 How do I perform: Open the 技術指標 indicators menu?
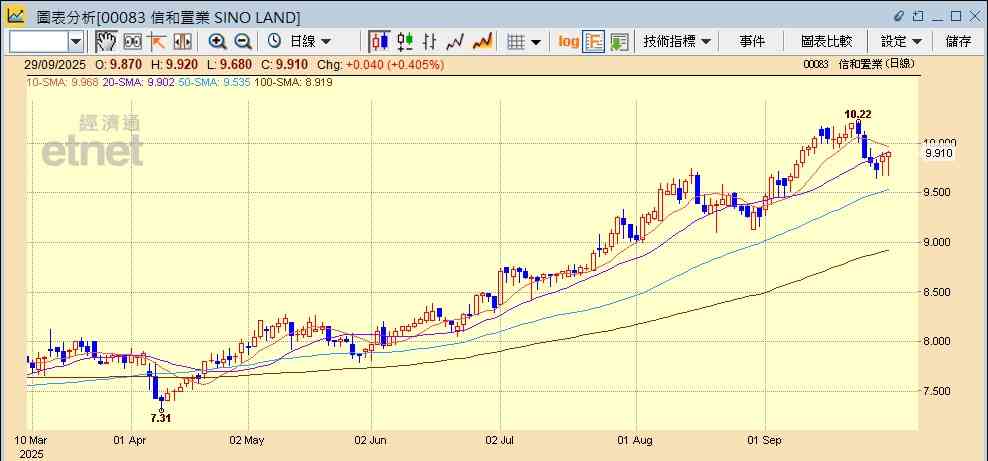tap(677, 42)
